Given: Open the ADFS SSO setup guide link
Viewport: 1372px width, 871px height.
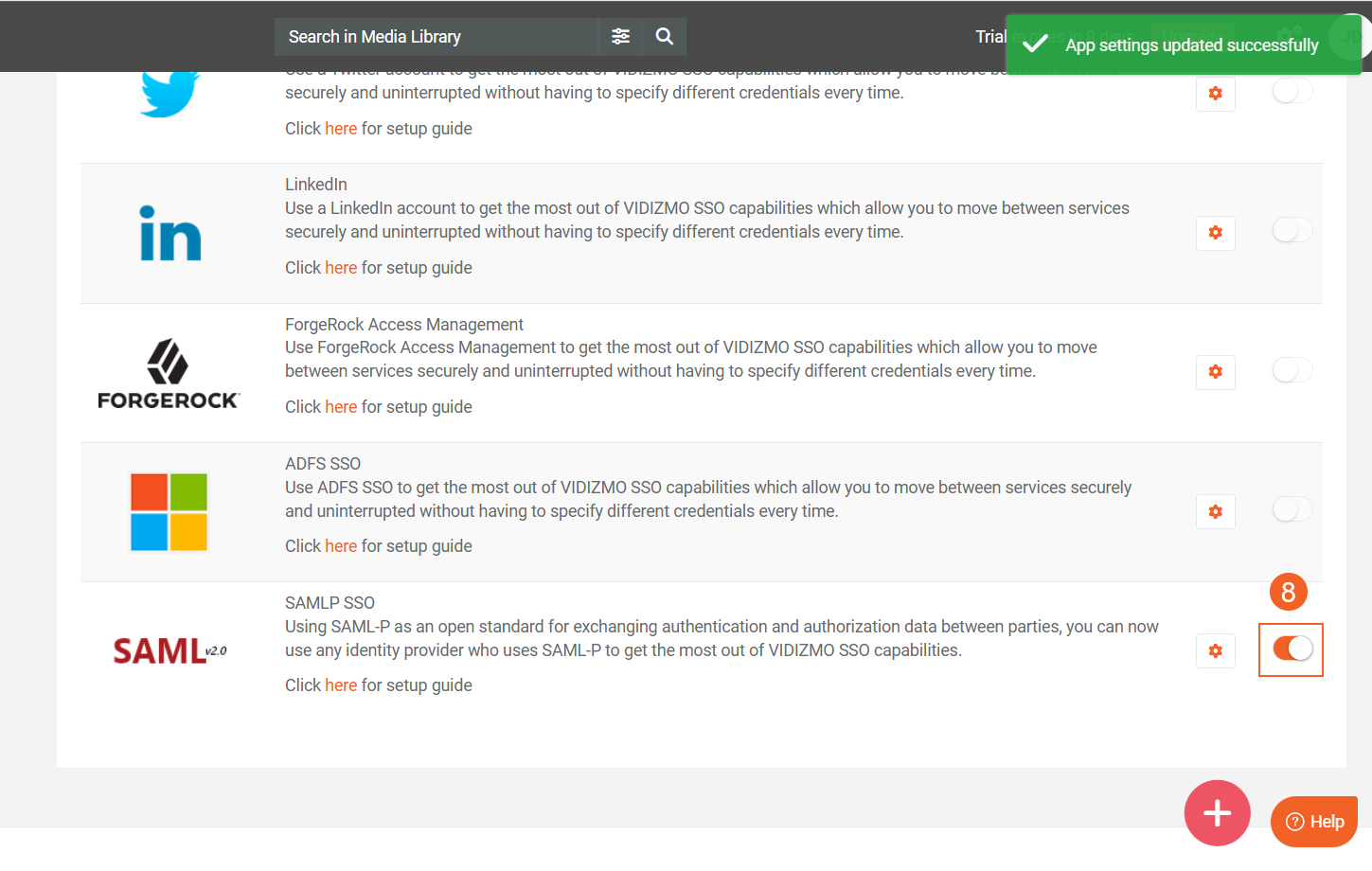Looking at the screenshot, I should tap(341, 546).
